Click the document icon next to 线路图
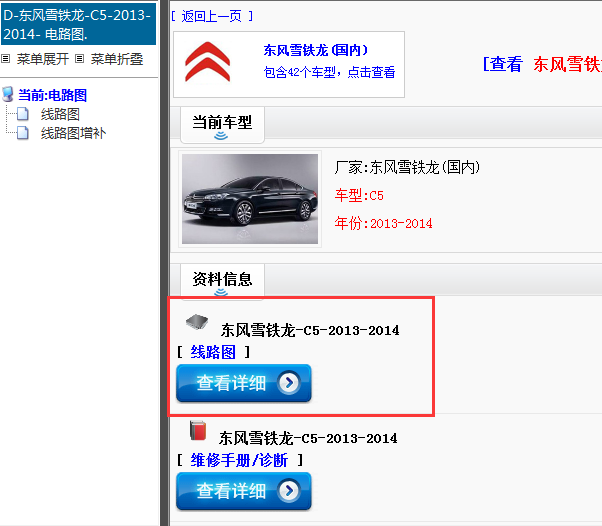Image resolution: width=602 pixels, height=526 pixels. click(23, 115)
